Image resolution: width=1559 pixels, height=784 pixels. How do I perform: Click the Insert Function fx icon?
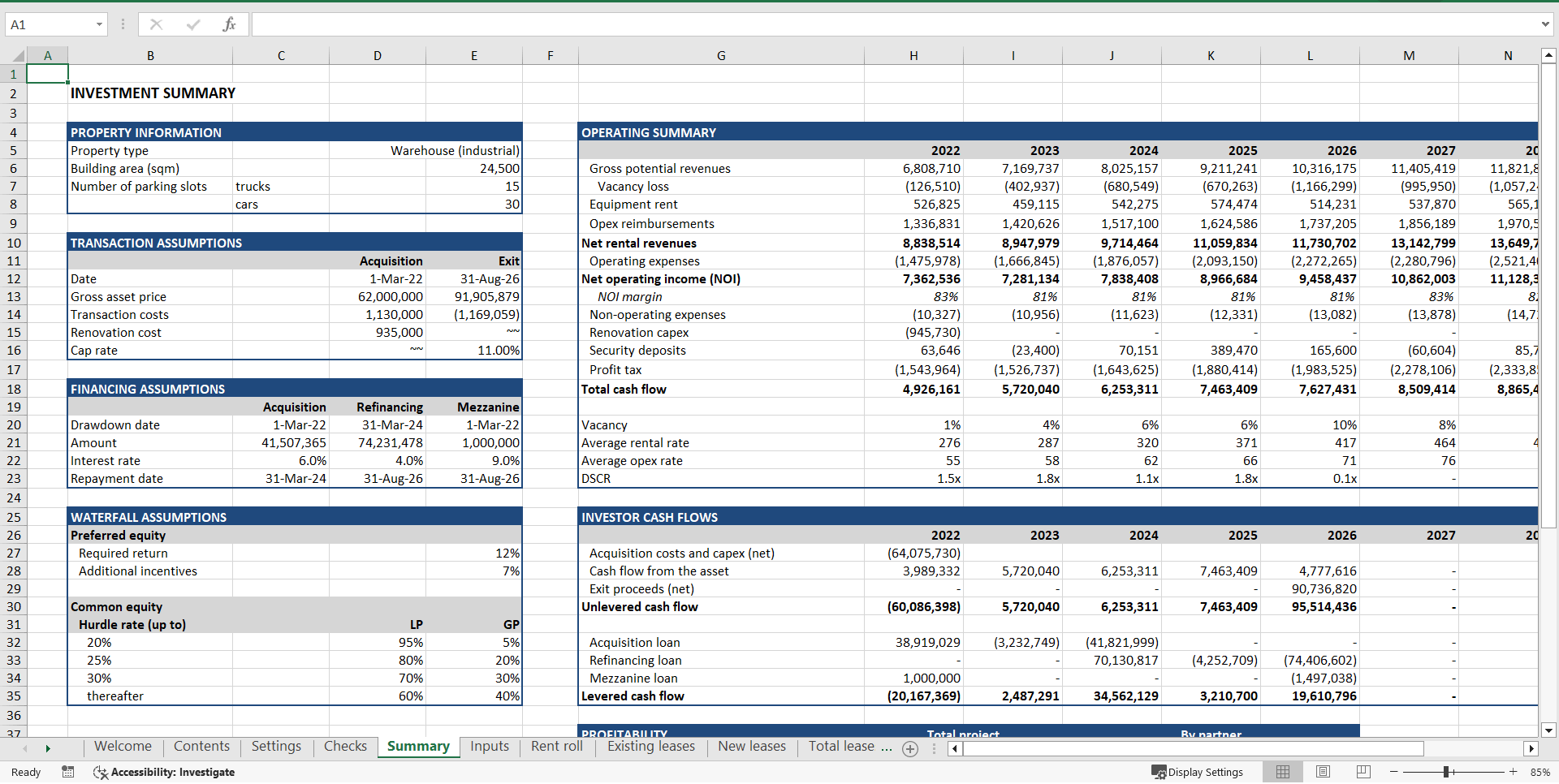[229, 24]
